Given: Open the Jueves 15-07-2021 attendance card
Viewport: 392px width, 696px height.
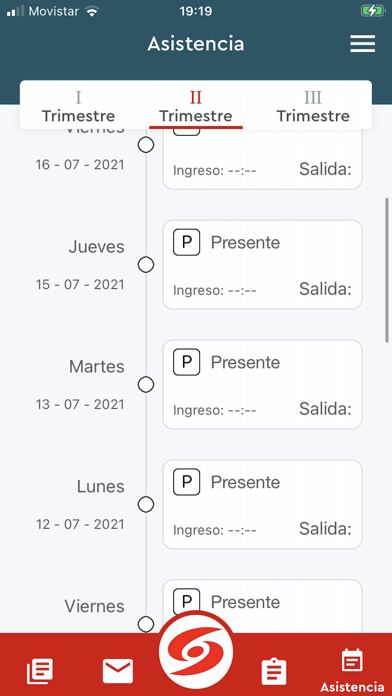Looking at the screenshot, I should click(x=262, y=265).
